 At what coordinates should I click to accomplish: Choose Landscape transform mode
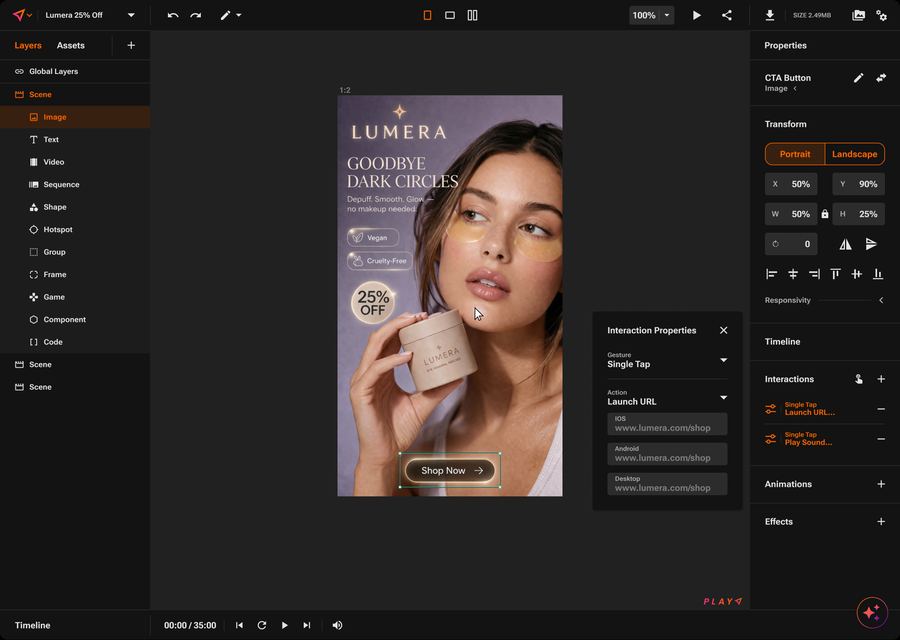pos(855,154)
